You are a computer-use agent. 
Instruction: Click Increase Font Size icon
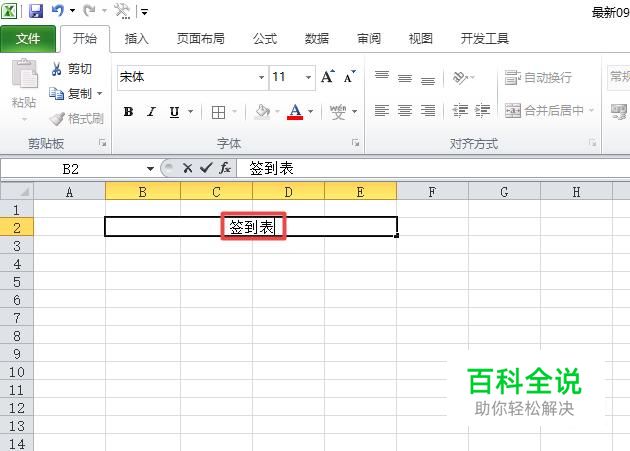327,76
